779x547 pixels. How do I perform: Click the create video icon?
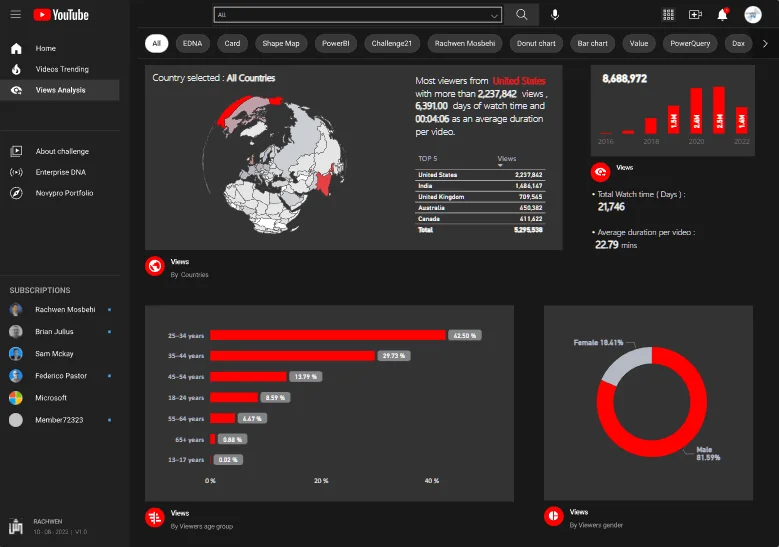tap(695, 15)
